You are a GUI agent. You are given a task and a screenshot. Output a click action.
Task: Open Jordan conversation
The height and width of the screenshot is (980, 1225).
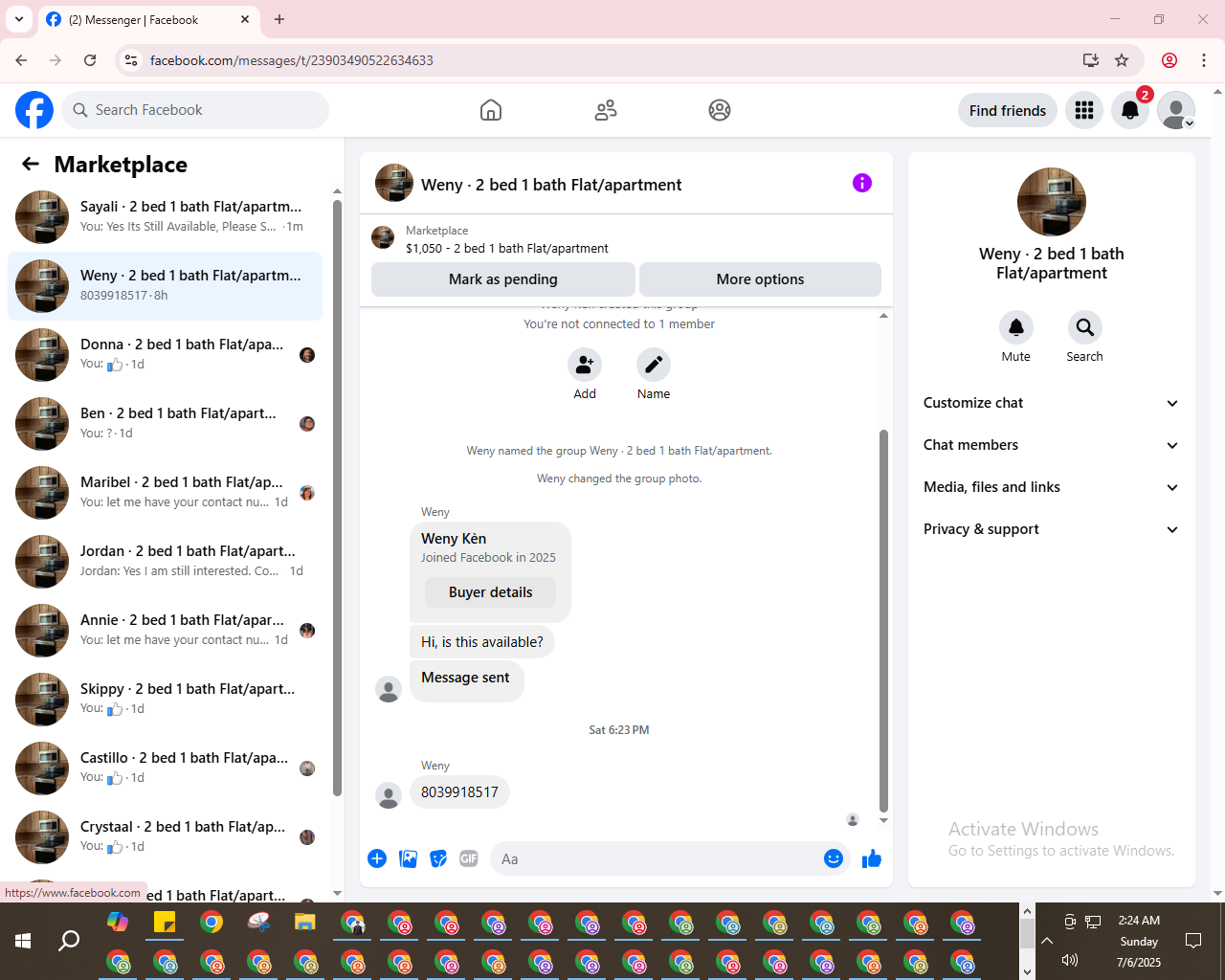[x=165, y=562]
